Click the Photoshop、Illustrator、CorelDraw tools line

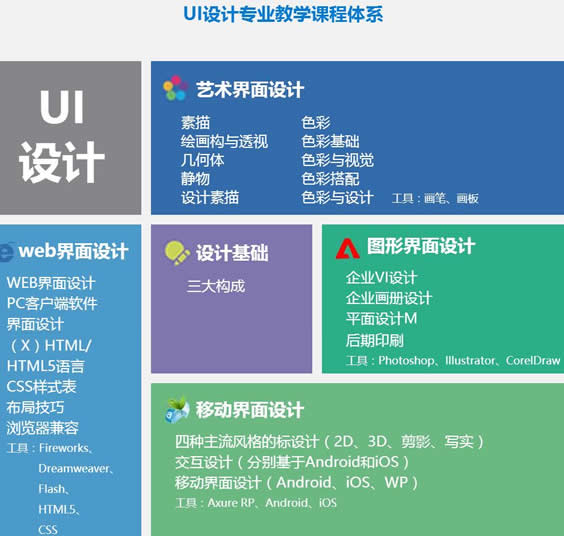click(453, 360)
